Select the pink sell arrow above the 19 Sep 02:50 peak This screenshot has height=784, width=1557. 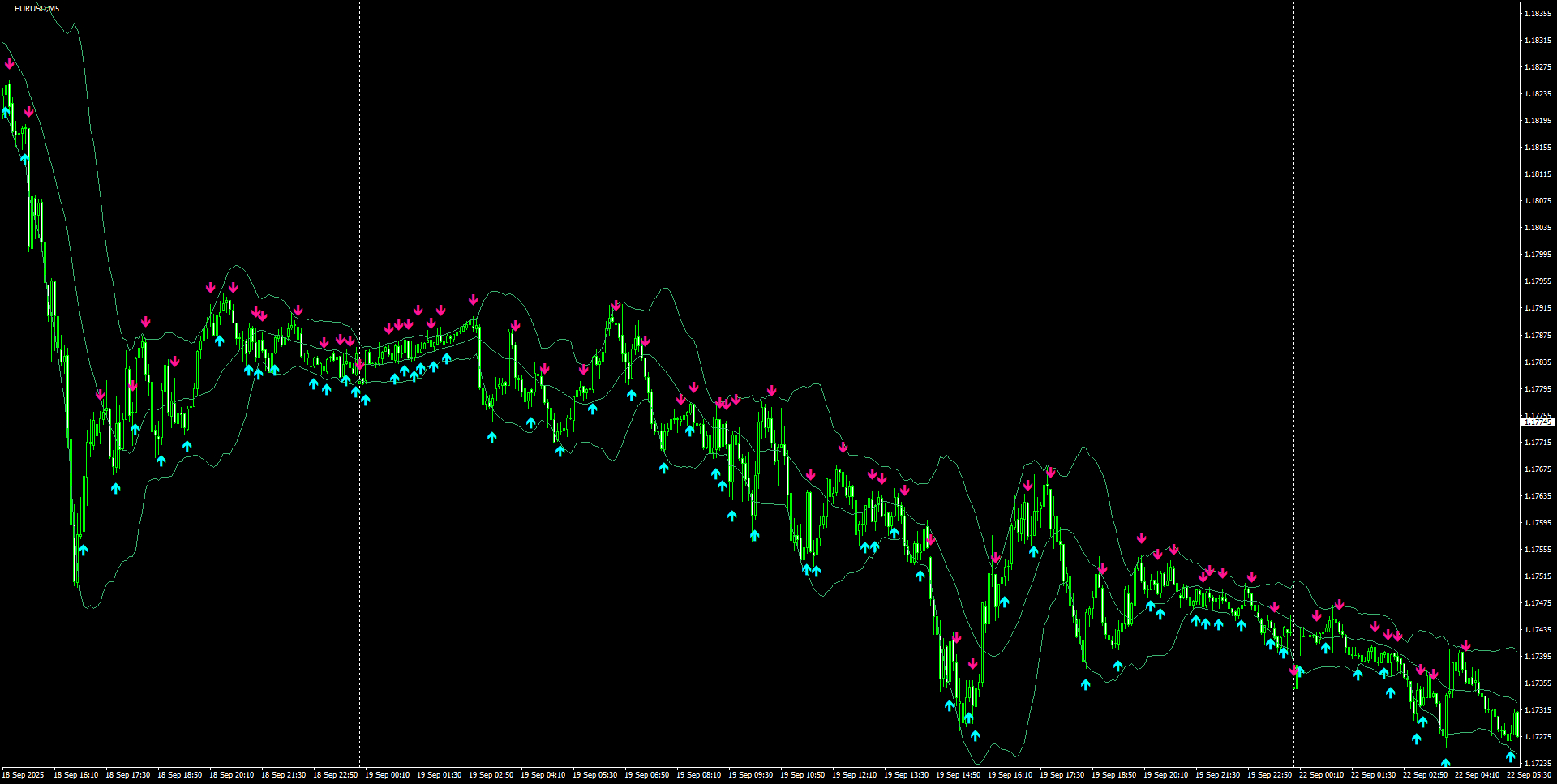(x=474, y=298)
